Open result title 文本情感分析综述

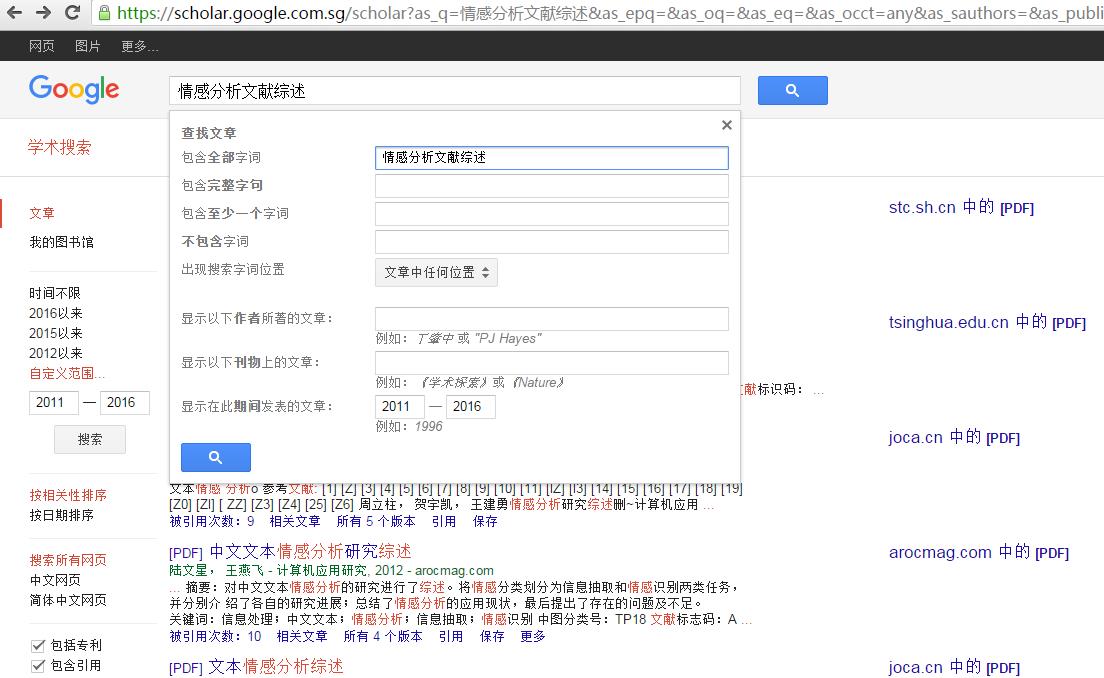point(276,666)
